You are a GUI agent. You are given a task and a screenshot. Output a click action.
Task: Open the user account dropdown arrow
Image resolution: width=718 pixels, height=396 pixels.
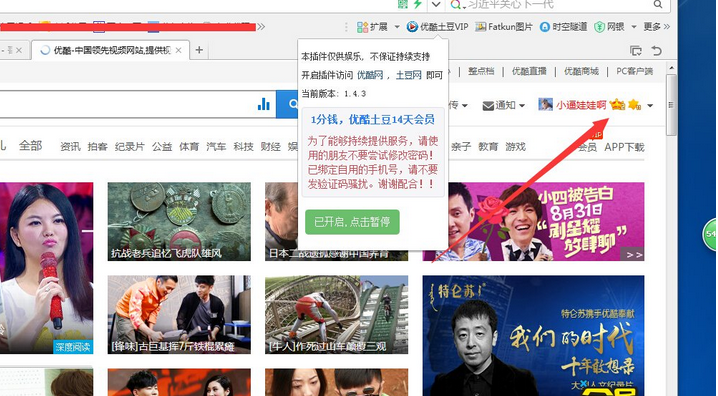coord(650,106)
